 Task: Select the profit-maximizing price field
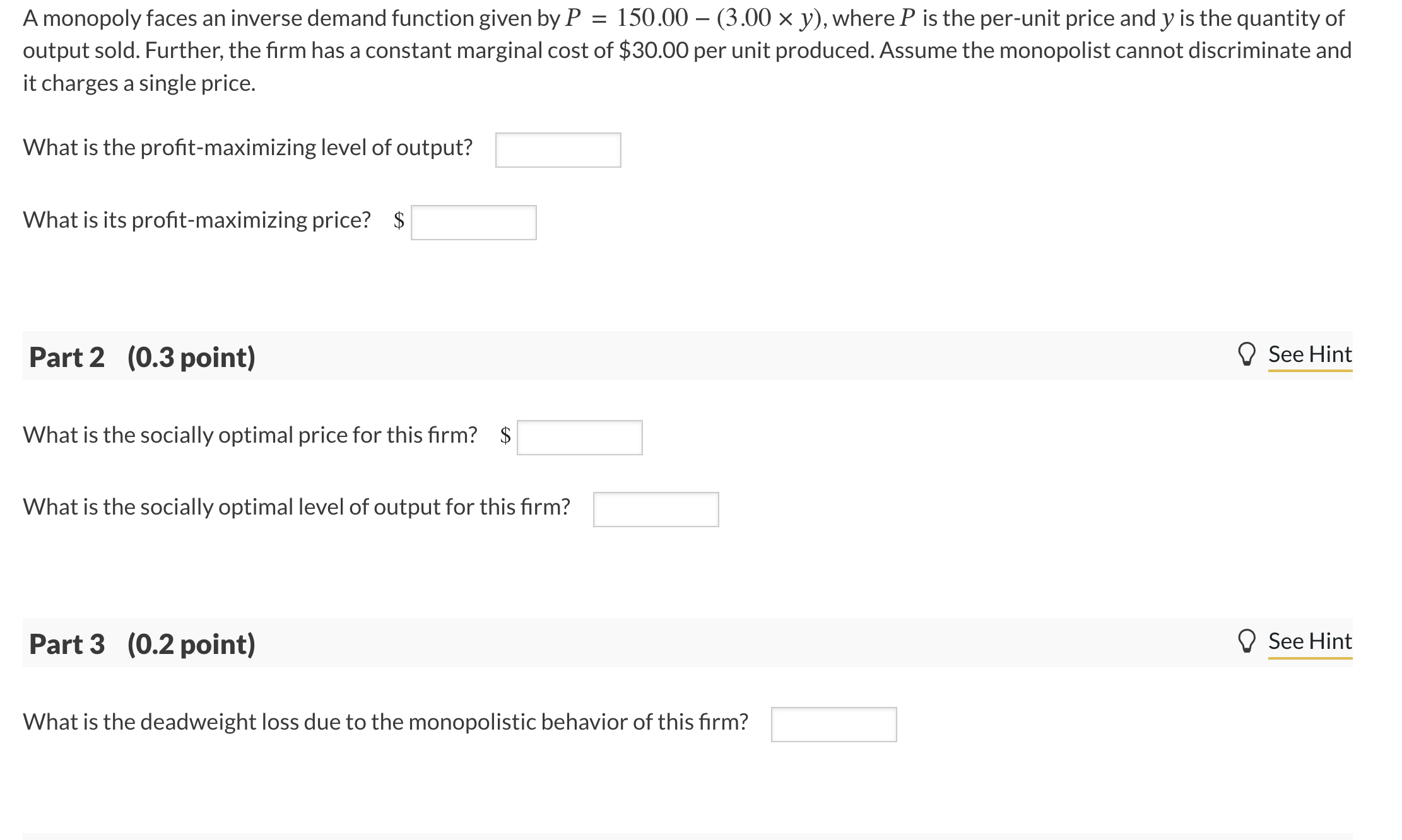pyautogui.click(x=473, y=221)
